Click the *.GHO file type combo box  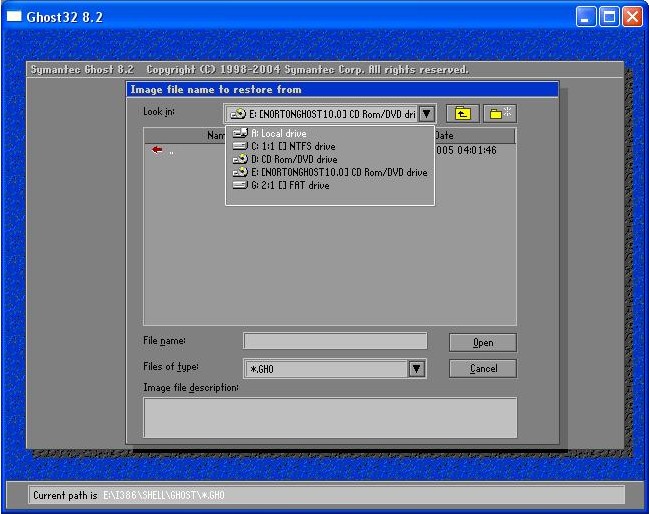coord(335,368)
